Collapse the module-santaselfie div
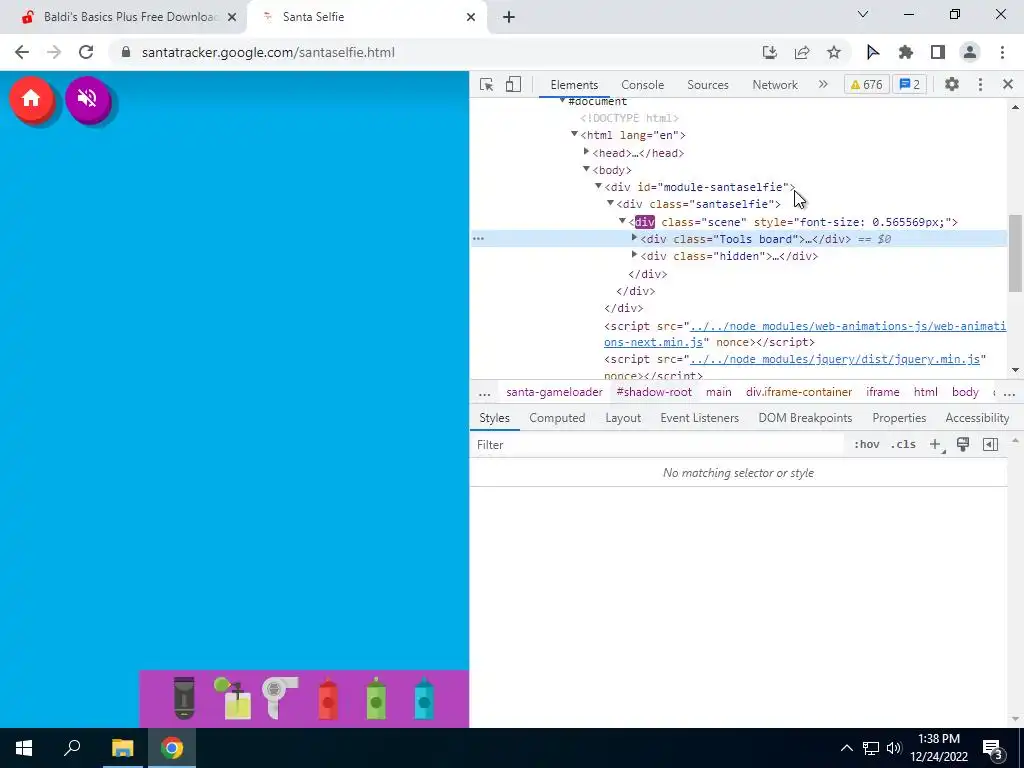1024x768 pixels. [598, 186]
